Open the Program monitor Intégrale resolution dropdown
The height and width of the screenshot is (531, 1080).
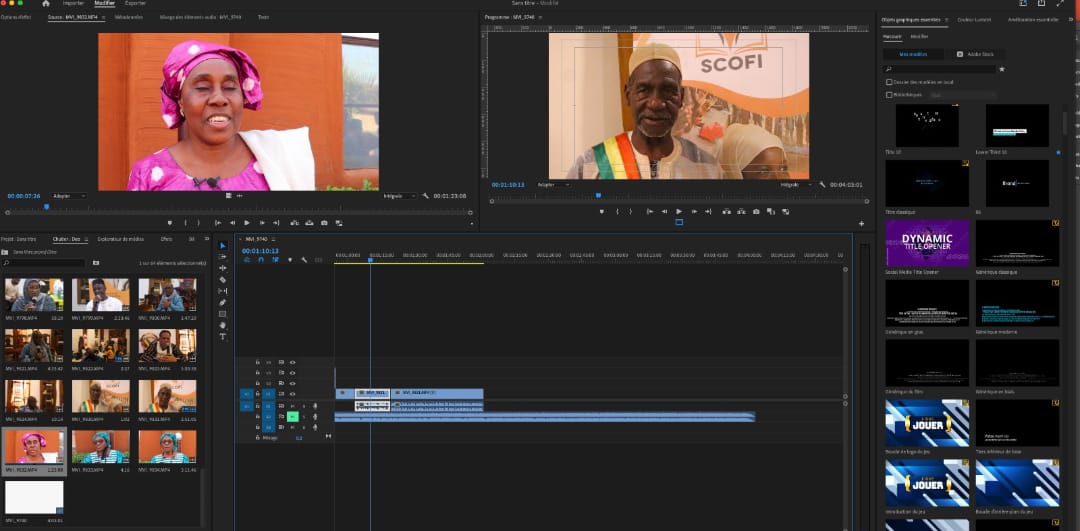click(795, 184)
